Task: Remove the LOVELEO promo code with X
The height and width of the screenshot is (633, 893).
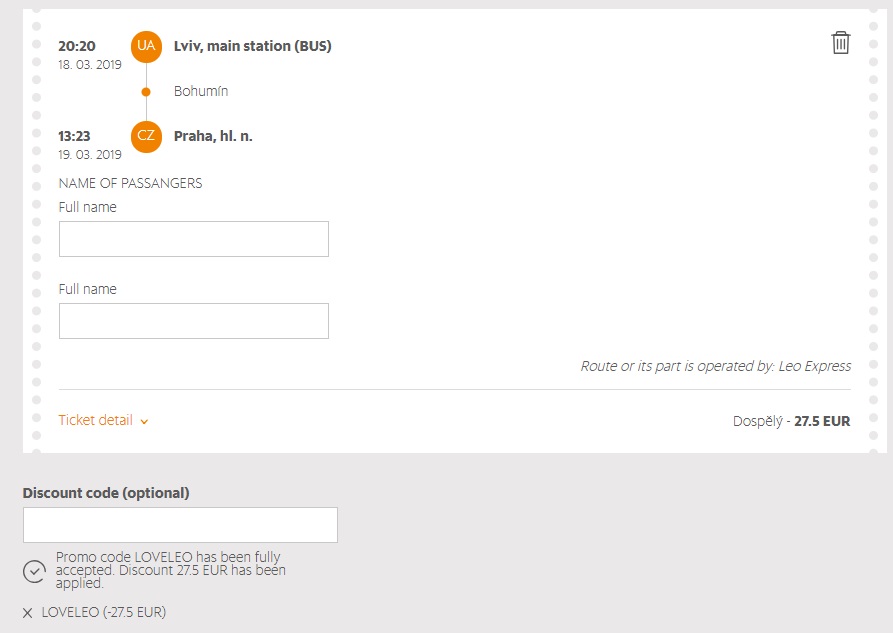Action: tap(27, 613)
